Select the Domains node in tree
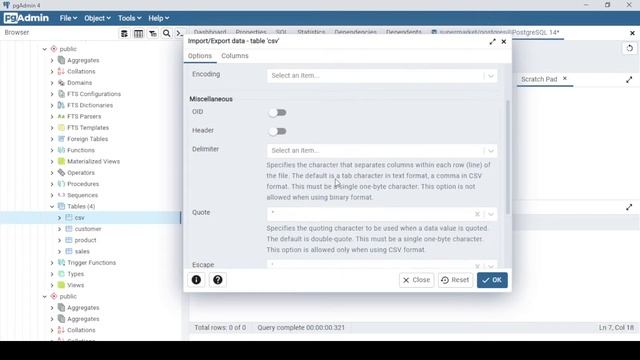Screen dimensions: 640x360 click(x=79, y=82)
